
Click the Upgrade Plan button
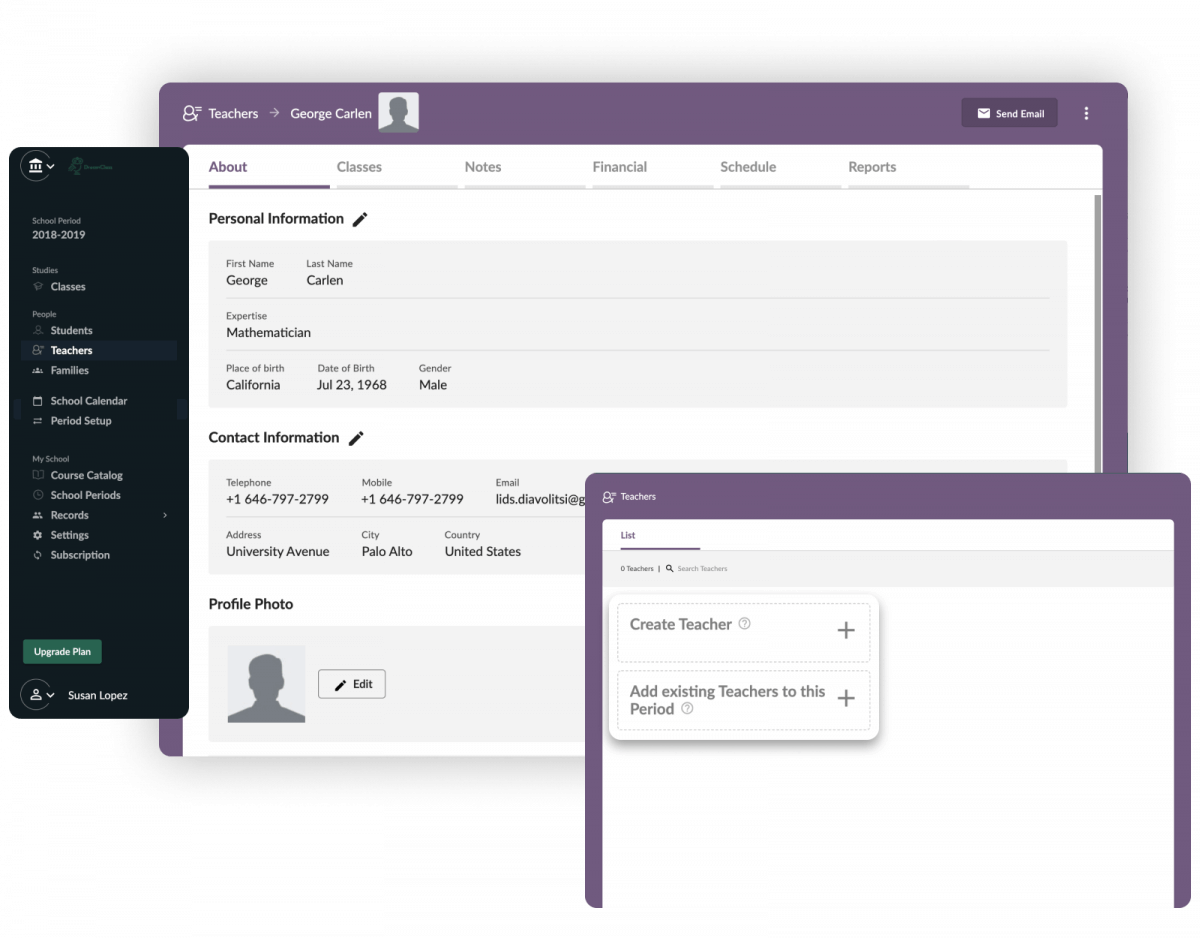62,652
